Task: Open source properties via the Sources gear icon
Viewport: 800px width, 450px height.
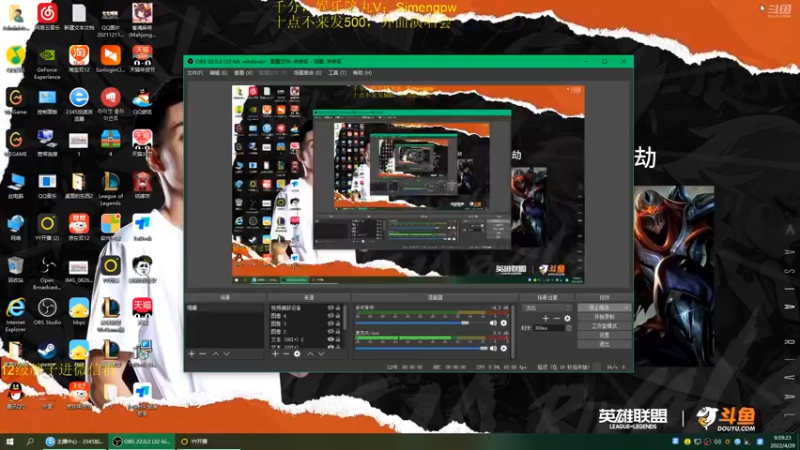Action: click(x=297, y=354)
